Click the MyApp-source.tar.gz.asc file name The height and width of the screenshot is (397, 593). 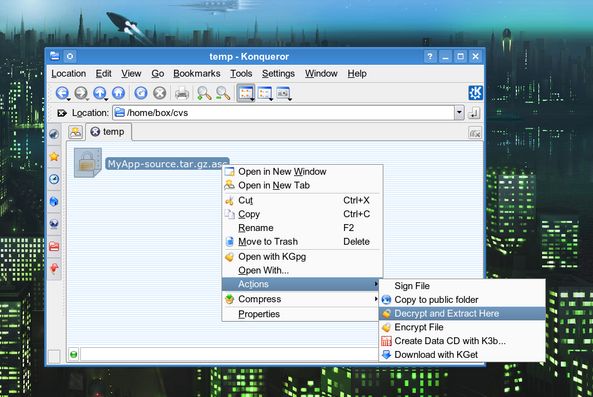[x=167, y=164]
